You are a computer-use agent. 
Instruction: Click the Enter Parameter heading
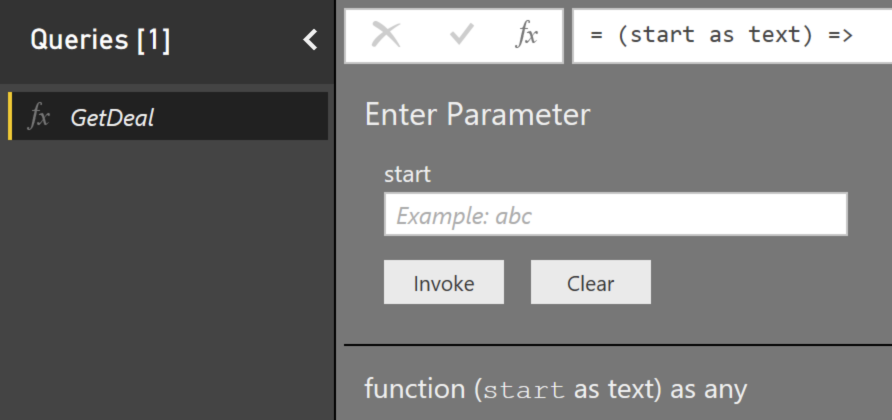(x=477, y=115)
